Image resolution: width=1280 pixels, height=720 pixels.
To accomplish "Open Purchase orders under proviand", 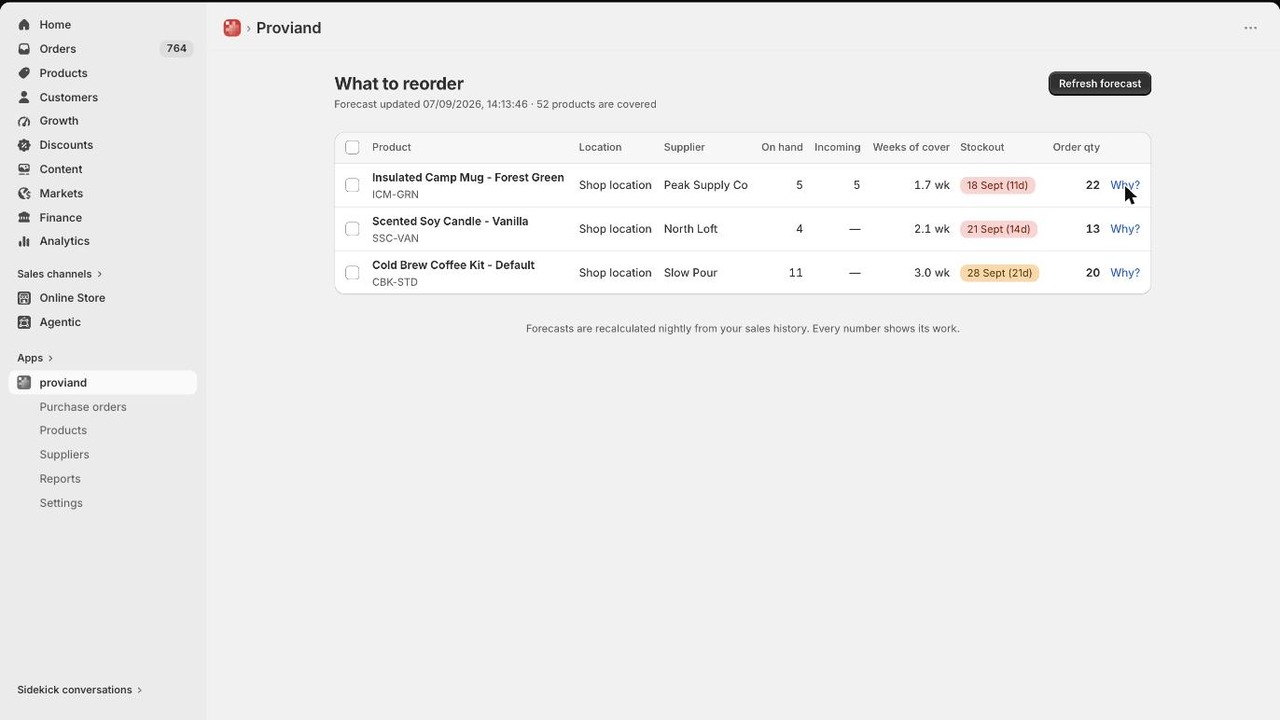I will (83, 407).
